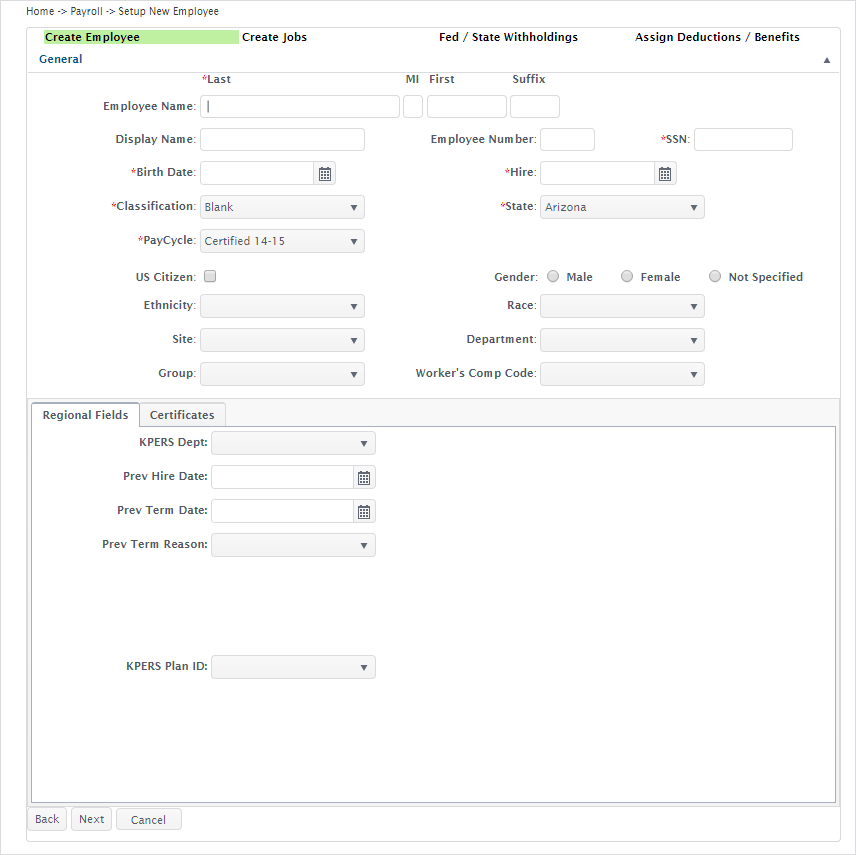This screenshot has height=855, width=856.
Task: Open the Prev Term Date calendar icon
Action: click(364, 512)
